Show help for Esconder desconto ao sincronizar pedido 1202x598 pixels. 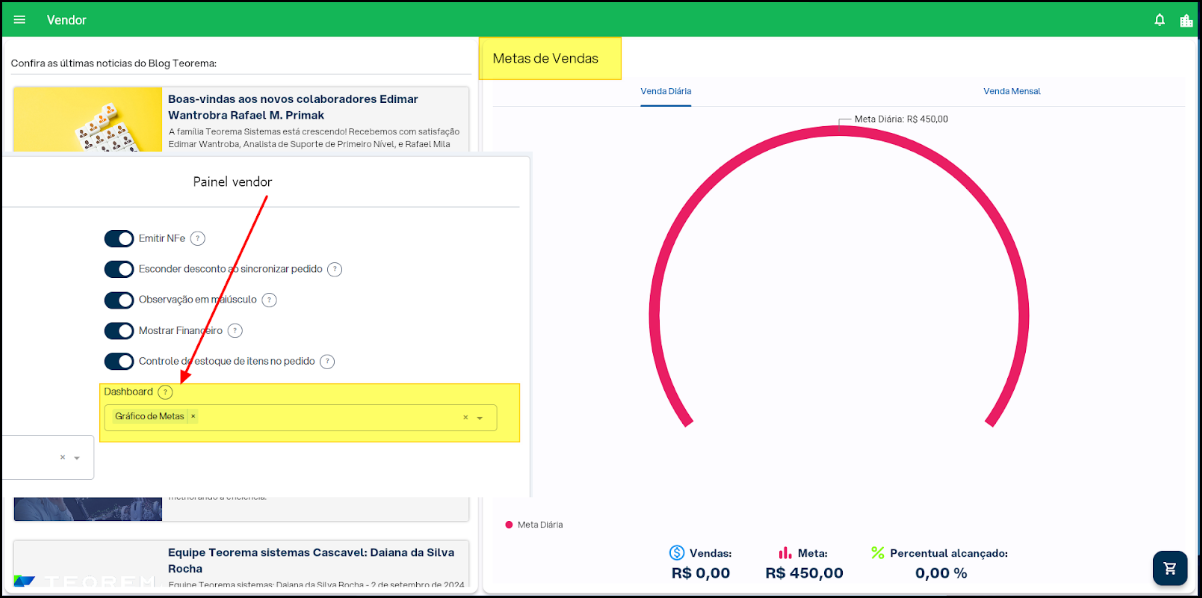click(335, 269)
